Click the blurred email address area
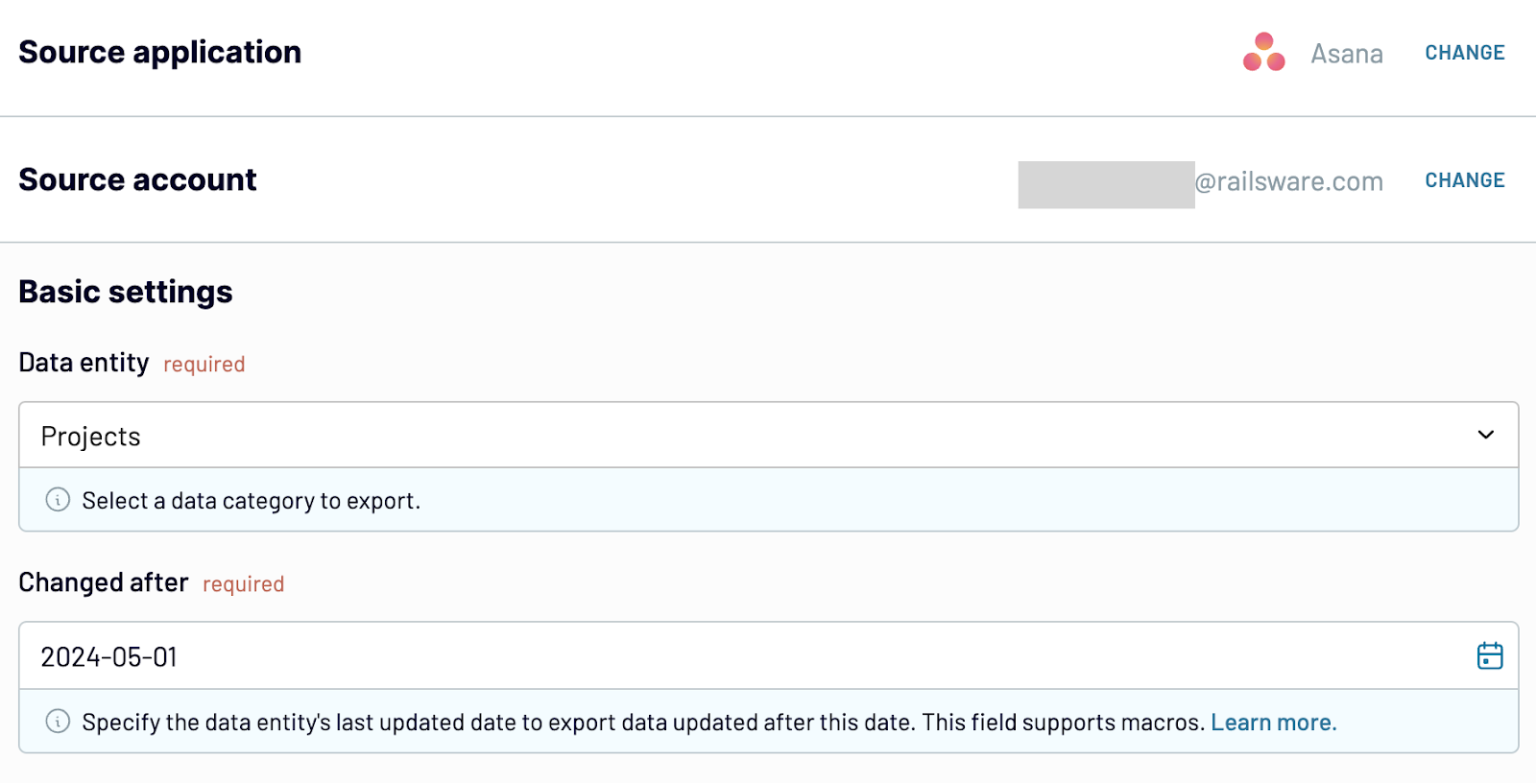 pos(1105,183)
